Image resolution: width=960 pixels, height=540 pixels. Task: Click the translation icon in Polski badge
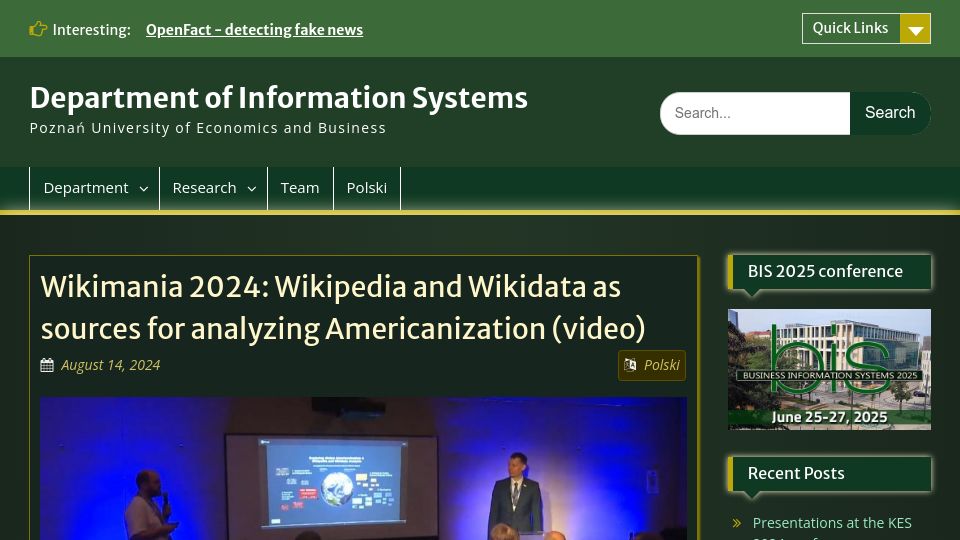point(630,366)
